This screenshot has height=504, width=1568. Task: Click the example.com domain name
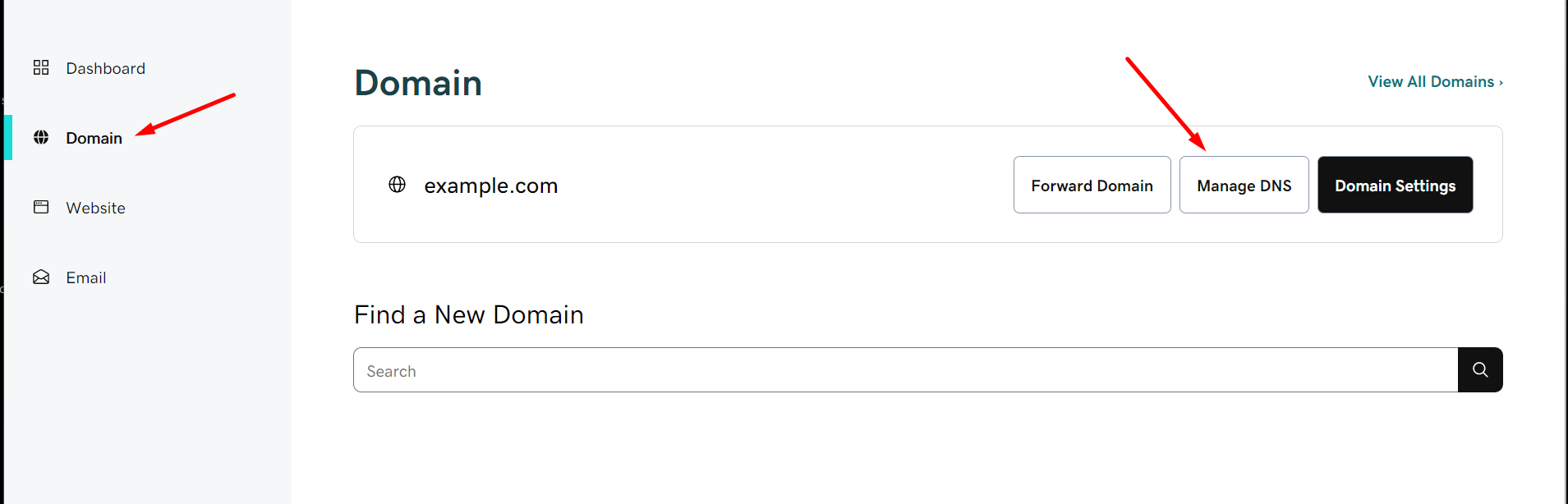[490, 185]
